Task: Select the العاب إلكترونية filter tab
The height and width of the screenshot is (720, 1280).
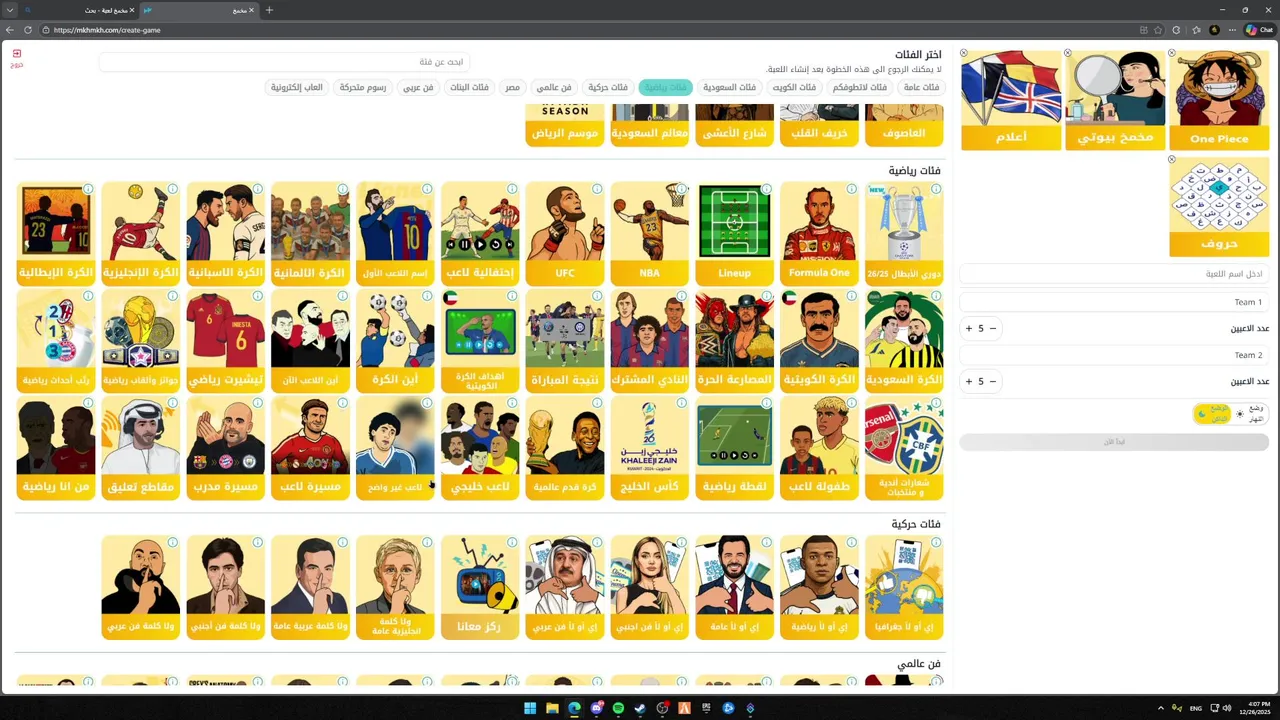Action: click(297, 87)
